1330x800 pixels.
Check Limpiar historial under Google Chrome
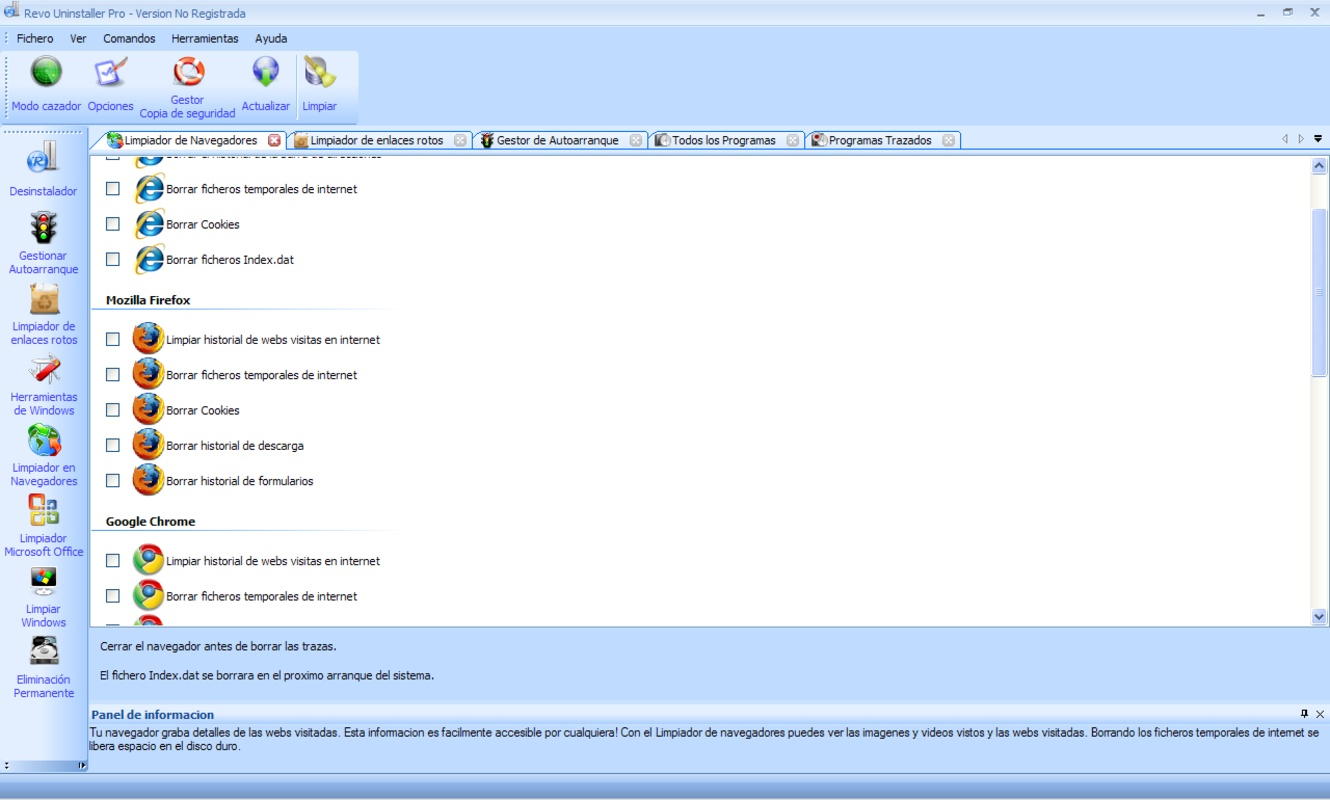(112, 560)
